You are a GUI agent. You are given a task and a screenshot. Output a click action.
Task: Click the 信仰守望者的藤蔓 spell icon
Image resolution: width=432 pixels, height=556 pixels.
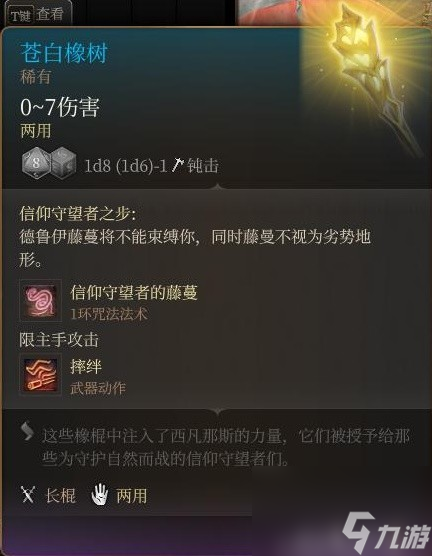pyautogui.click(x=40, y=300)
